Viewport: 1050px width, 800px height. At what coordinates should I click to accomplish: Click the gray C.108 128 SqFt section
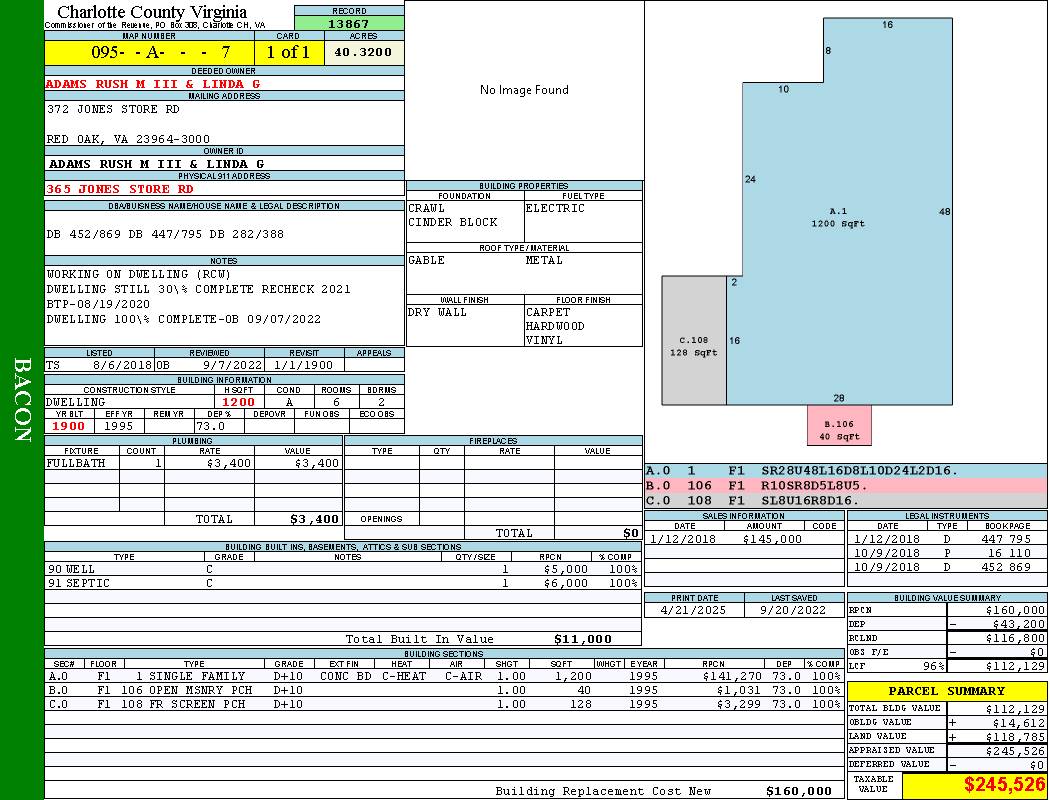693,345
